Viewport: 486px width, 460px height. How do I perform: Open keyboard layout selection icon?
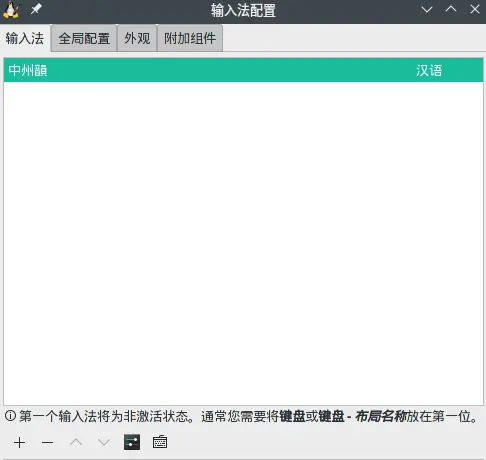(160, 442)
